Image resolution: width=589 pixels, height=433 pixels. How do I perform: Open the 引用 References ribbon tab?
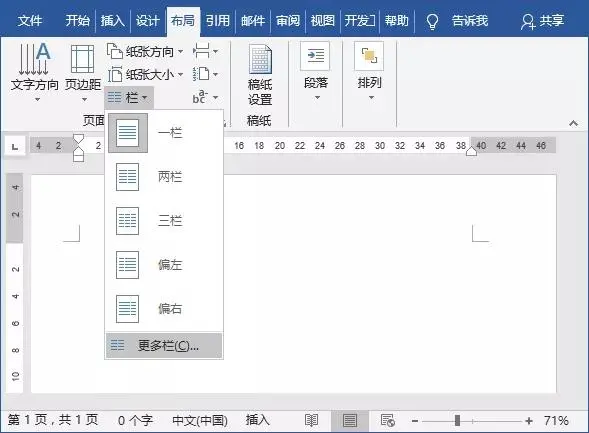pos(217,20)
